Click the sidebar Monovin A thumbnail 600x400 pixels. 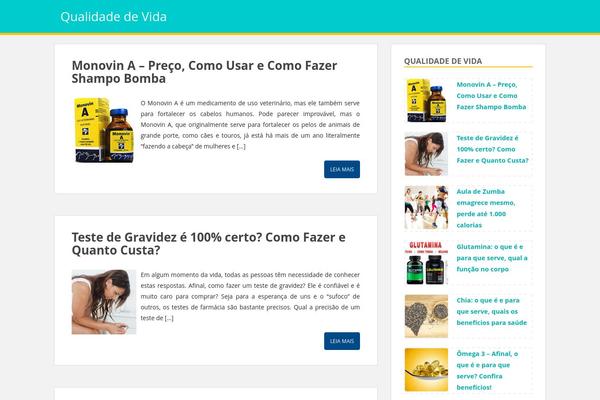coord(426,100)
